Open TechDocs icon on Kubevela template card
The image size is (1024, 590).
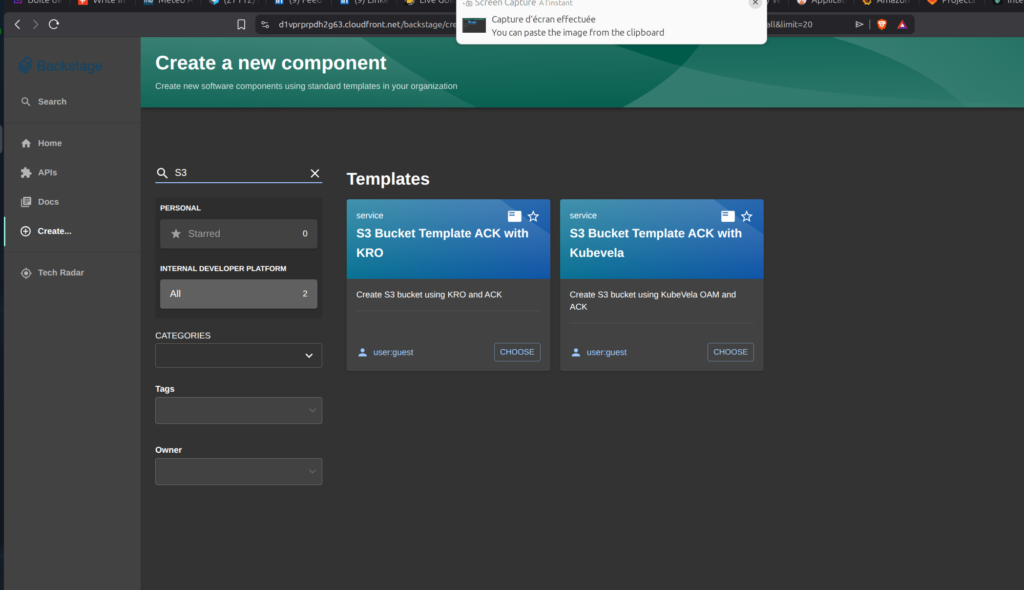[728, 216]
